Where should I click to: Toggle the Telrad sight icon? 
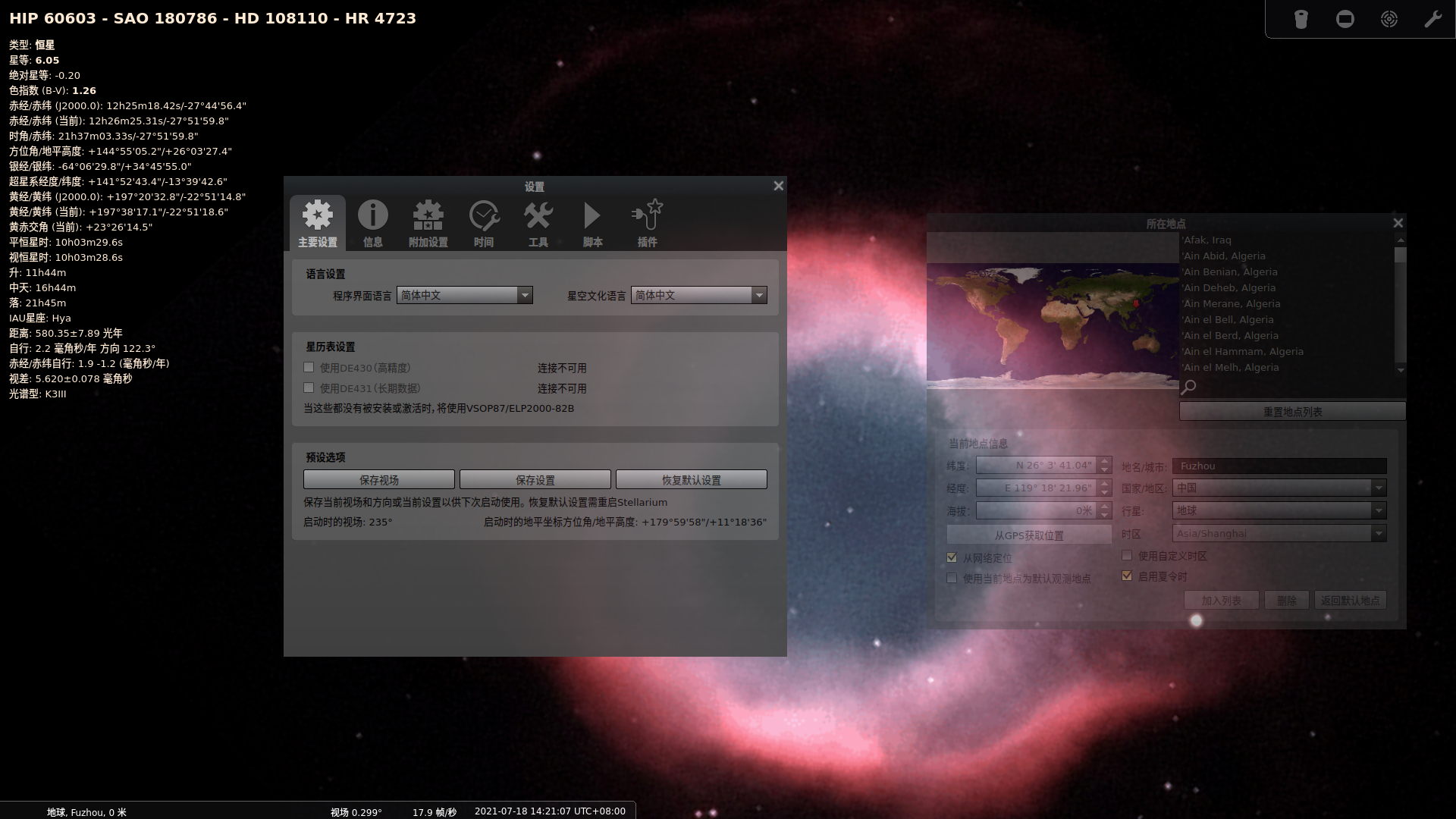pos(1389,19)
